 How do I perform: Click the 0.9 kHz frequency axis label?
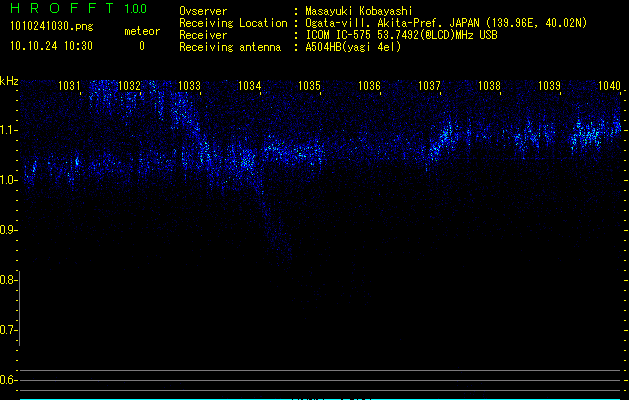[x=7, y=230]
